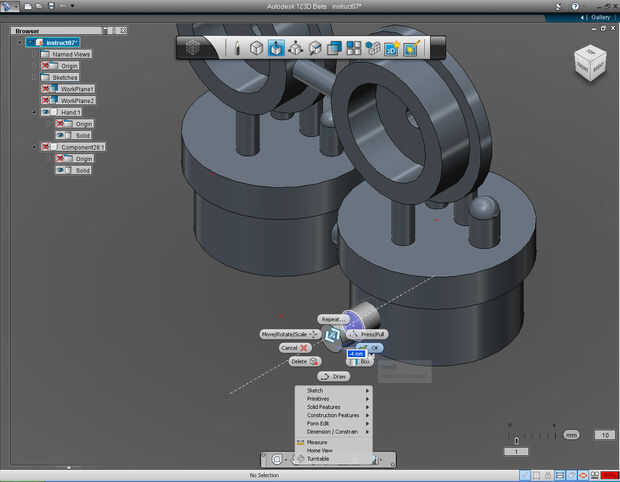Viewport: 620px width, 482px height.
Task: Open Construction Features submenu
Action: pos(333,415)
